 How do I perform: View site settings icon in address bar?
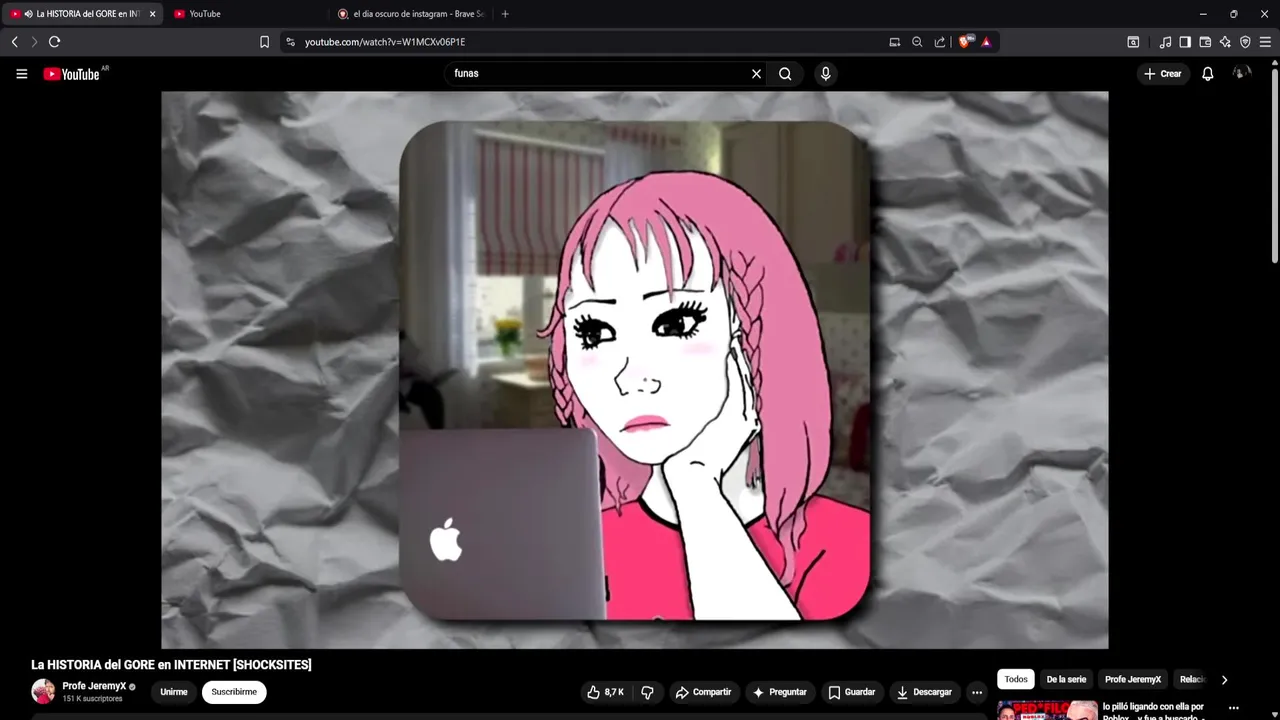[290, 42]
